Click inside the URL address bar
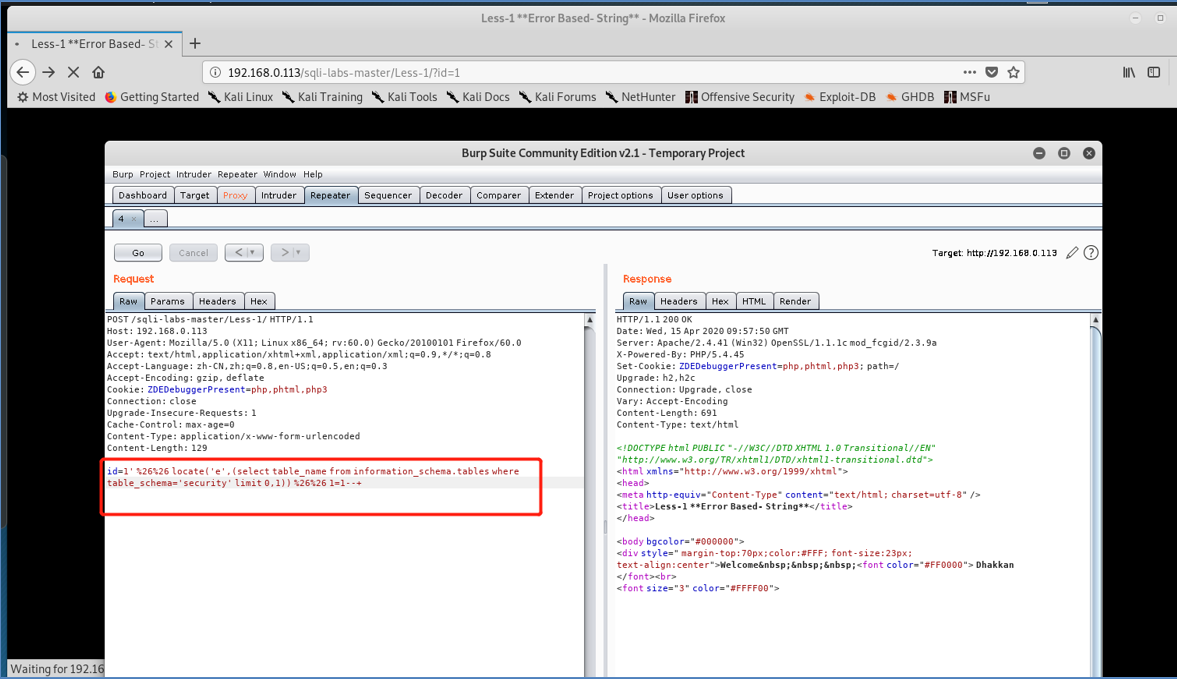Image resolution: width=1177 pixels, height=679 pixels. (x=500, y=72)
